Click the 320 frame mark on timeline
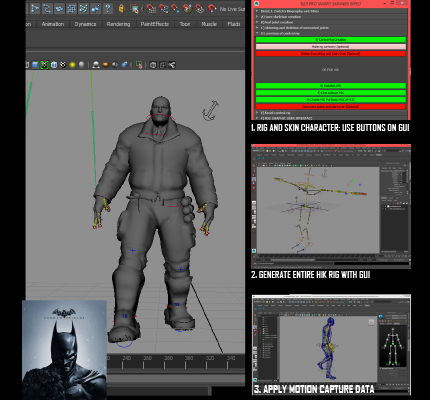The height and width of the screenshot is (400, 430). pos(210,358)
